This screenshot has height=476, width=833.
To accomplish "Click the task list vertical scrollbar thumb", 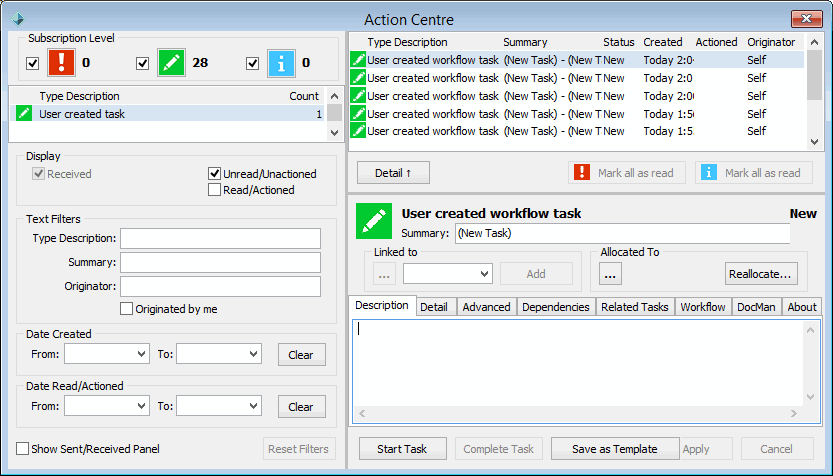I will (814, 75).
